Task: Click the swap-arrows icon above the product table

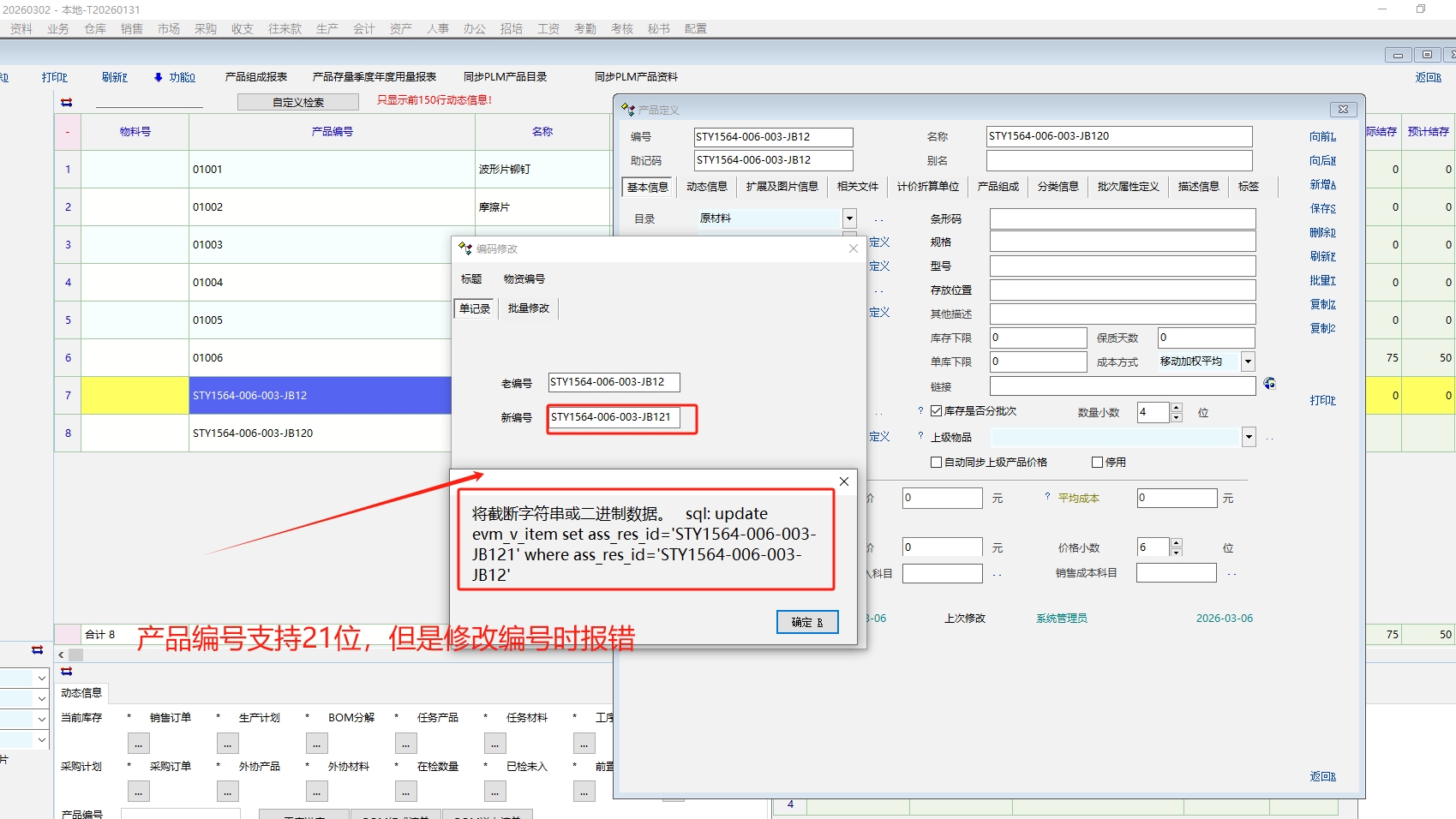Action: point(67,102)
